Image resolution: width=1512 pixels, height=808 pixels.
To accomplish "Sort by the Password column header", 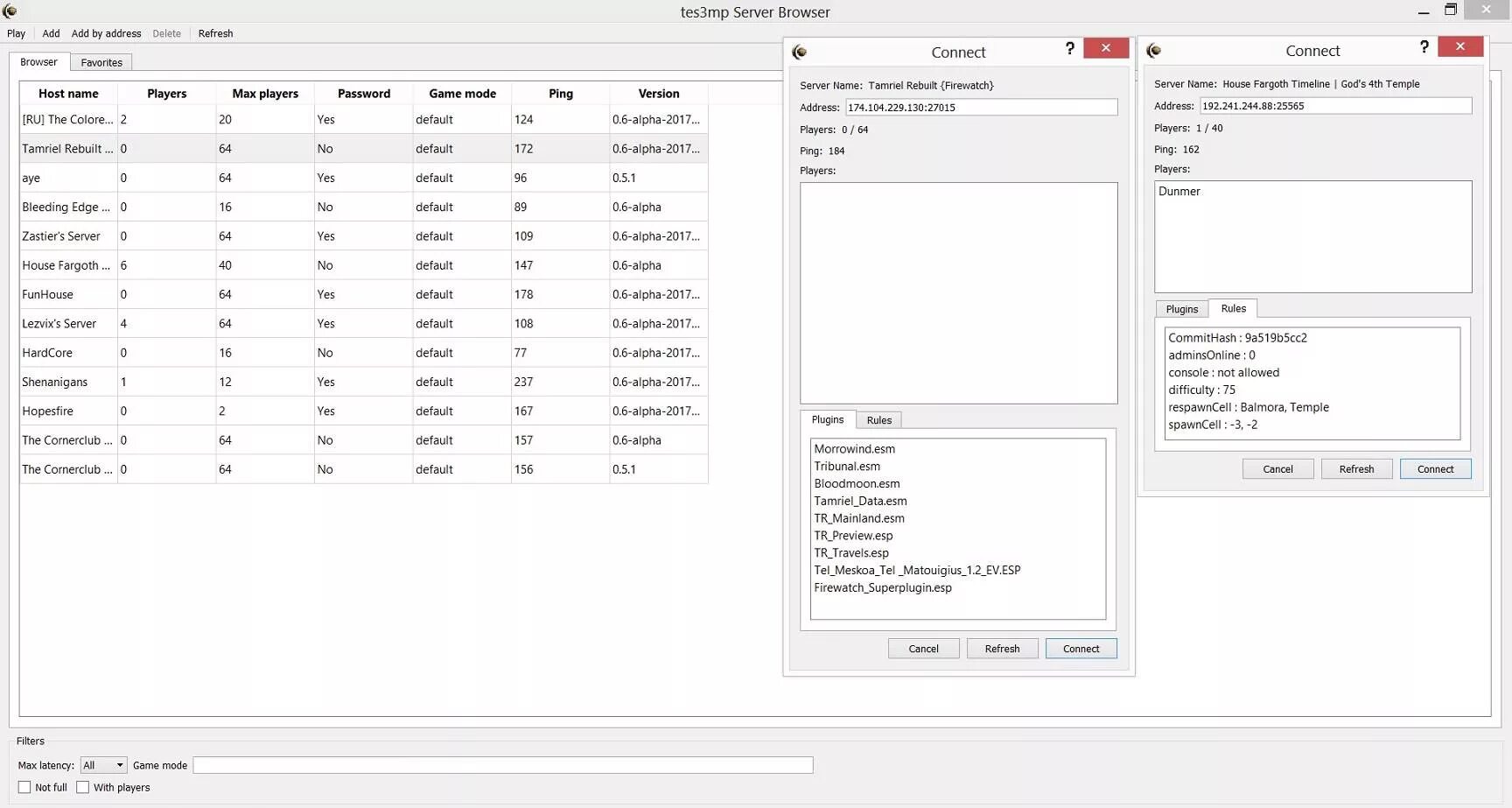I will coord(364,94).
